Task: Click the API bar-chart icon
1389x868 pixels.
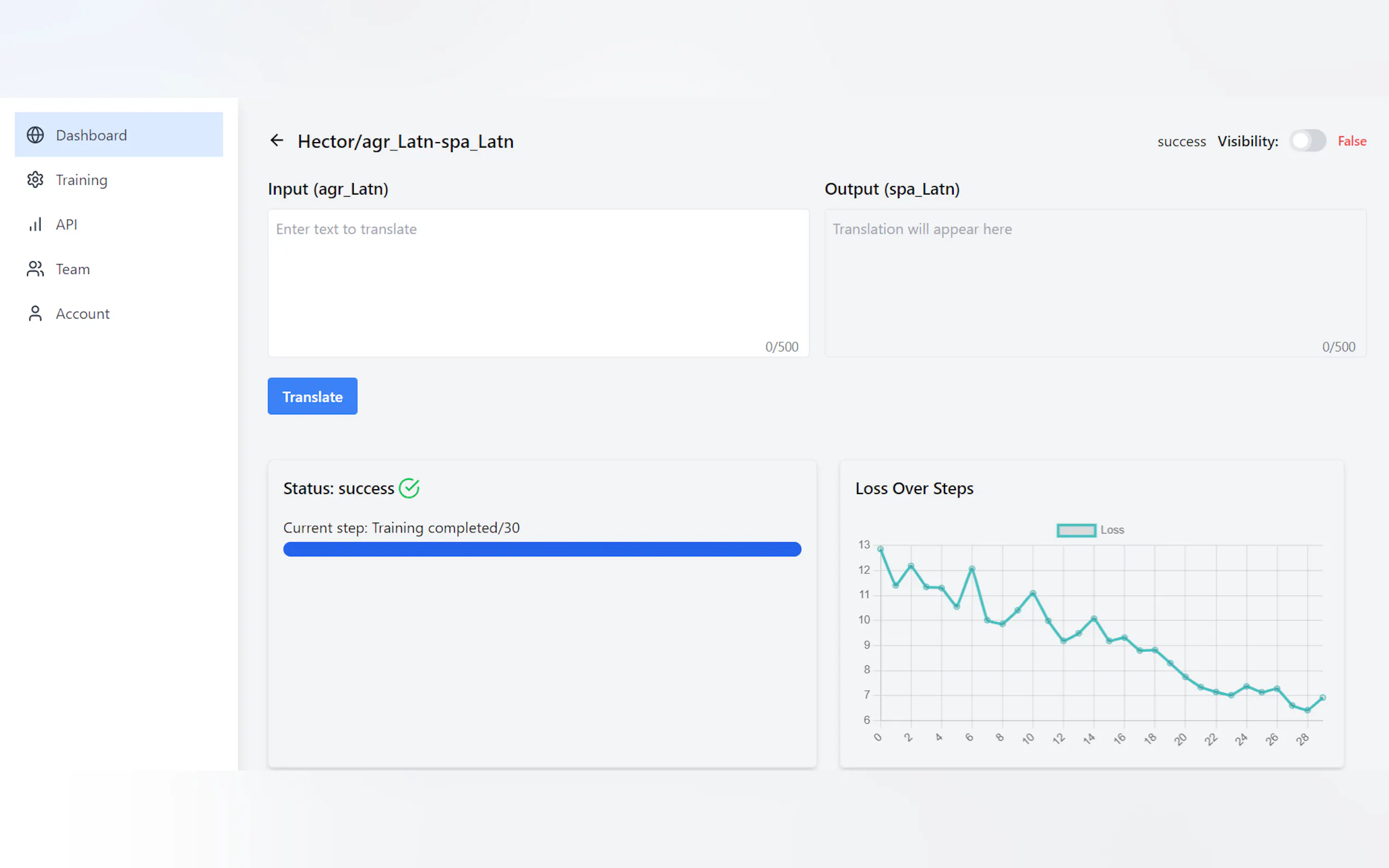Action: coord(35,225)
